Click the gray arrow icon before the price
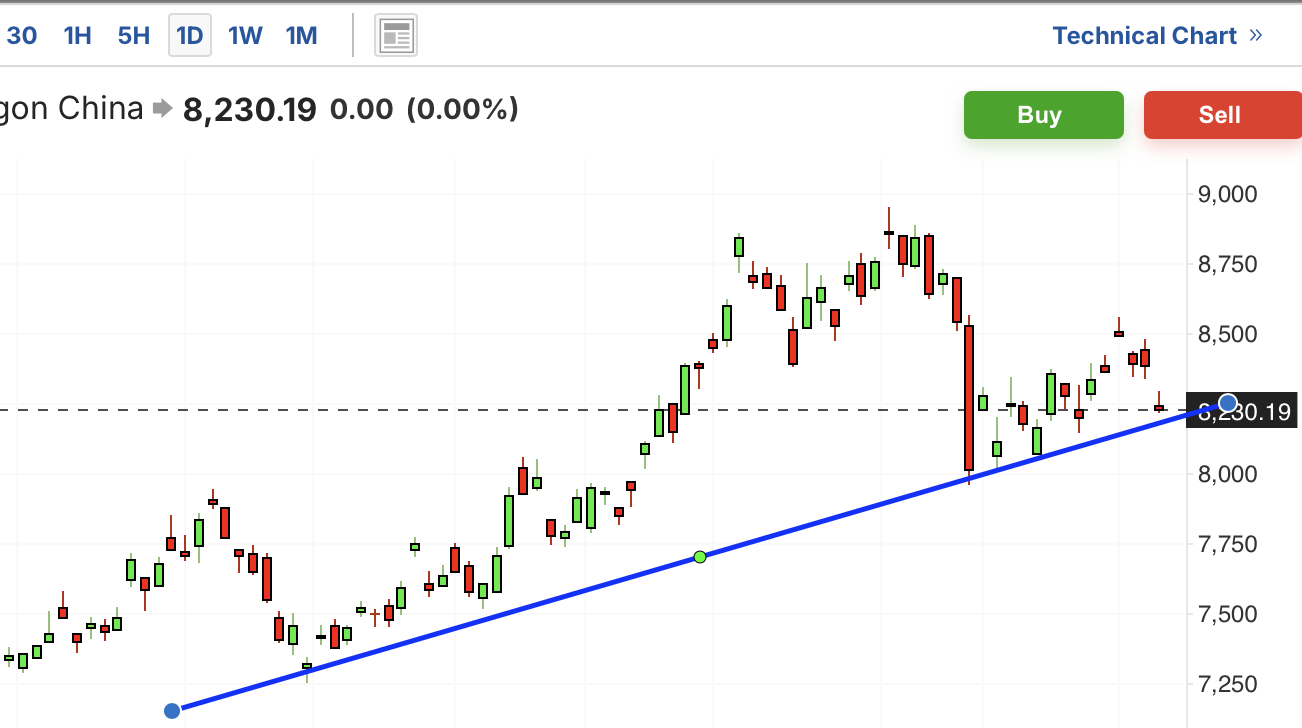Viewport: 1302px width, 728px height. tap(162, 109)
